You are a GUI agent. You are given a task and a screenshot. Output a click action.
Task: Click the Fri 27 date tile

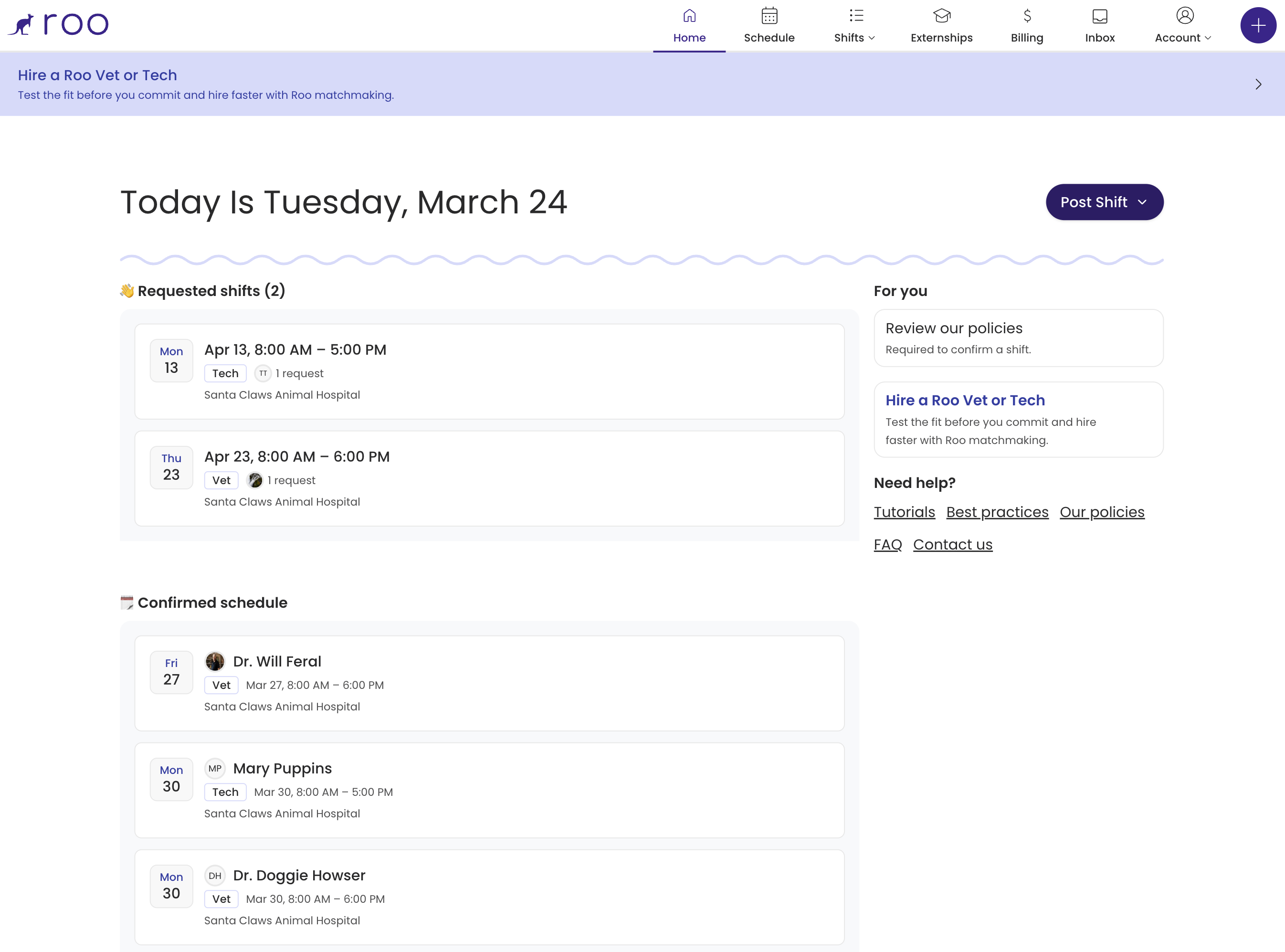click(171, 673)
